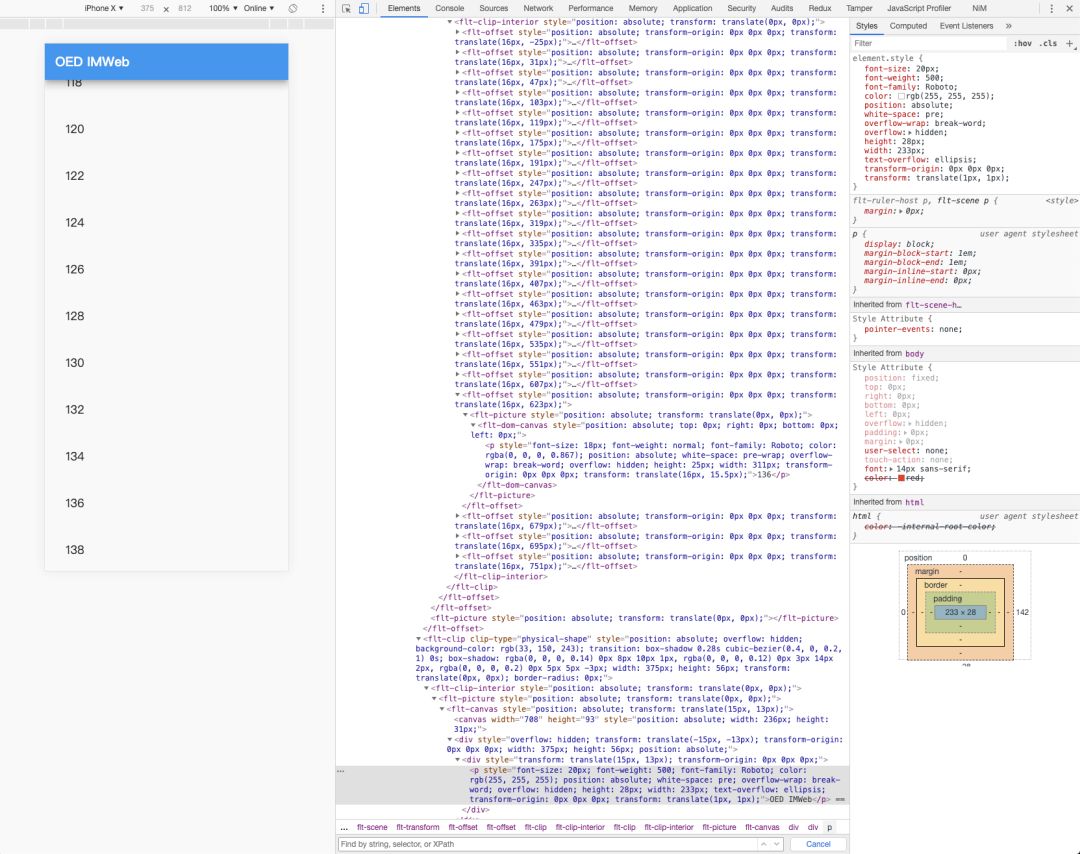This screenshot has height=854, width=1080.
Task: Switch to the Computed styles tab
Action: coord(908,25)
